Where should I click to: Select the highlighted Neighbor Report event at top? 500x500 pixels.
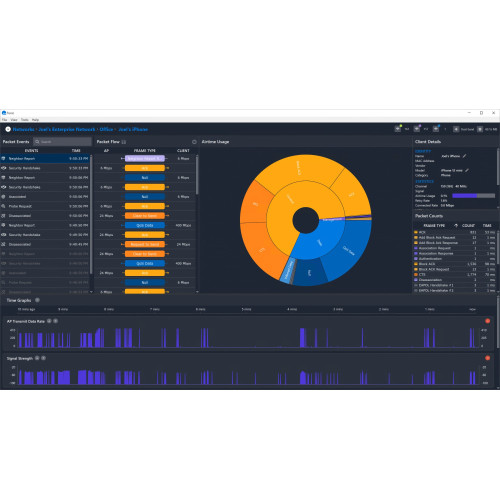point(46,158)
